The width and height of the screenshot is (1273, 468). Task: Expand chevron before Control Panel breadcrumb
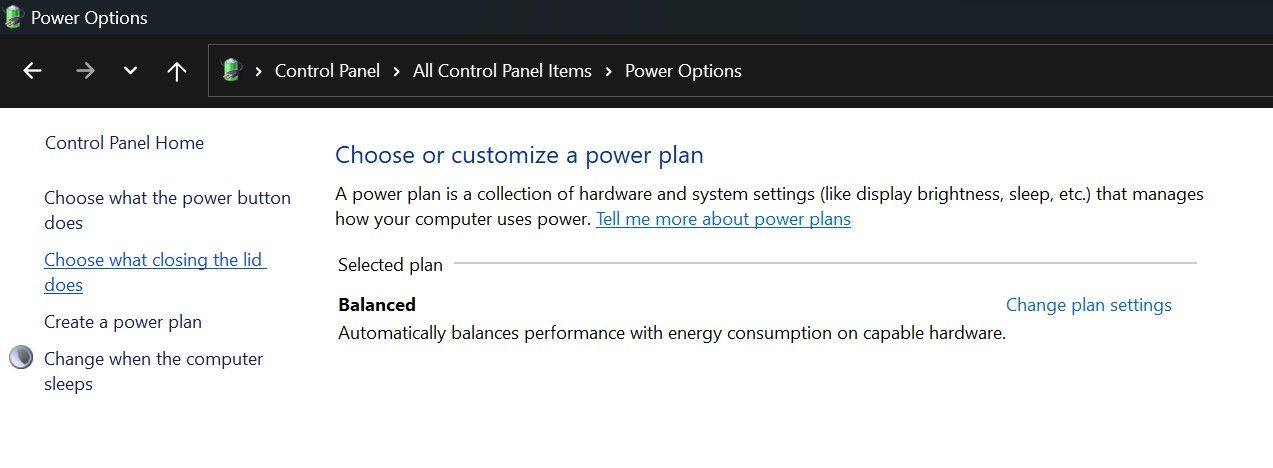[259, 71]
